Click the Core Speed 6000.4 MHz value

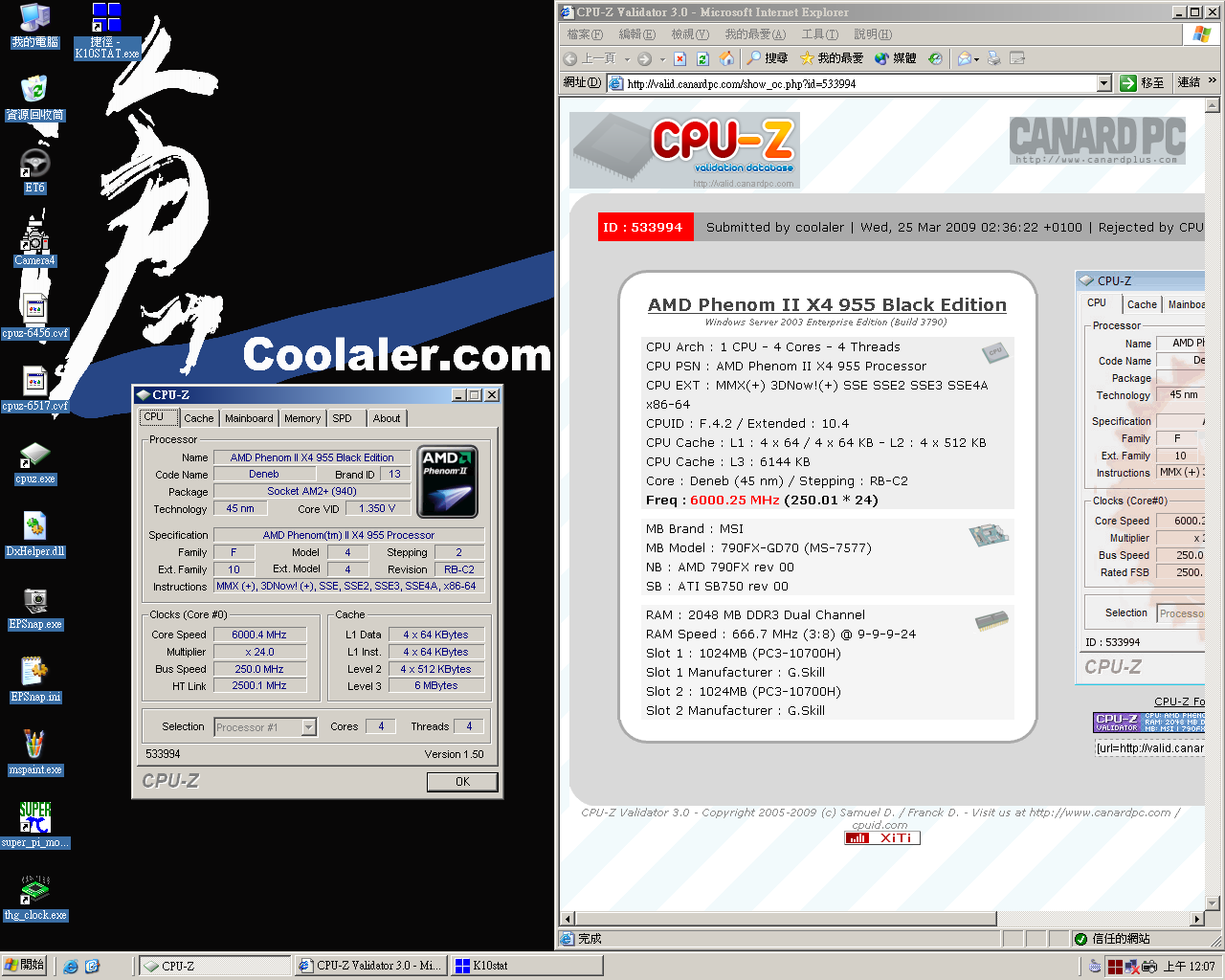(259, 635)
